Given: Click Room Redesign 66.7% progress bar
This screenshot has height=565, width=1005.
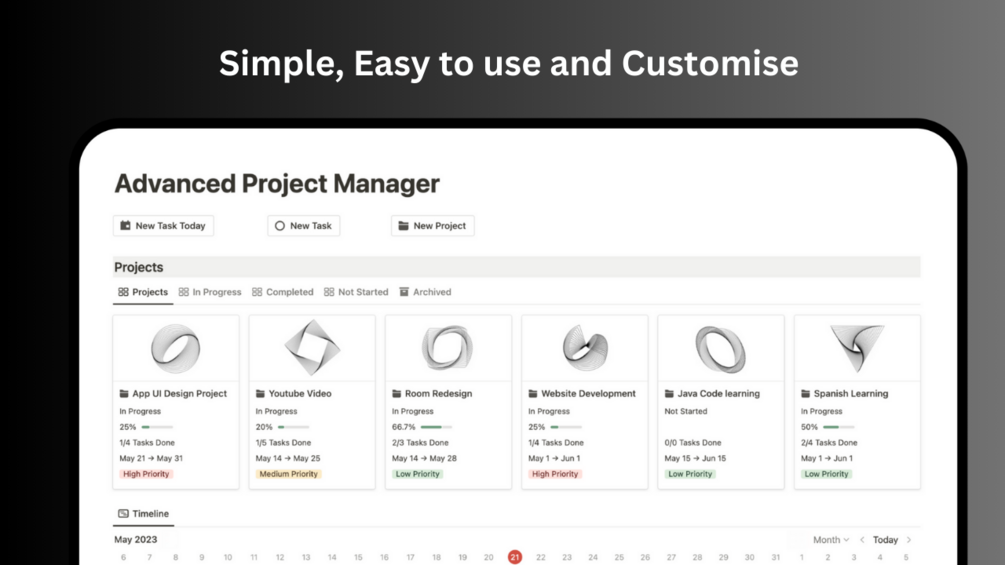Looking at the screenshot, I should point(436,427).
